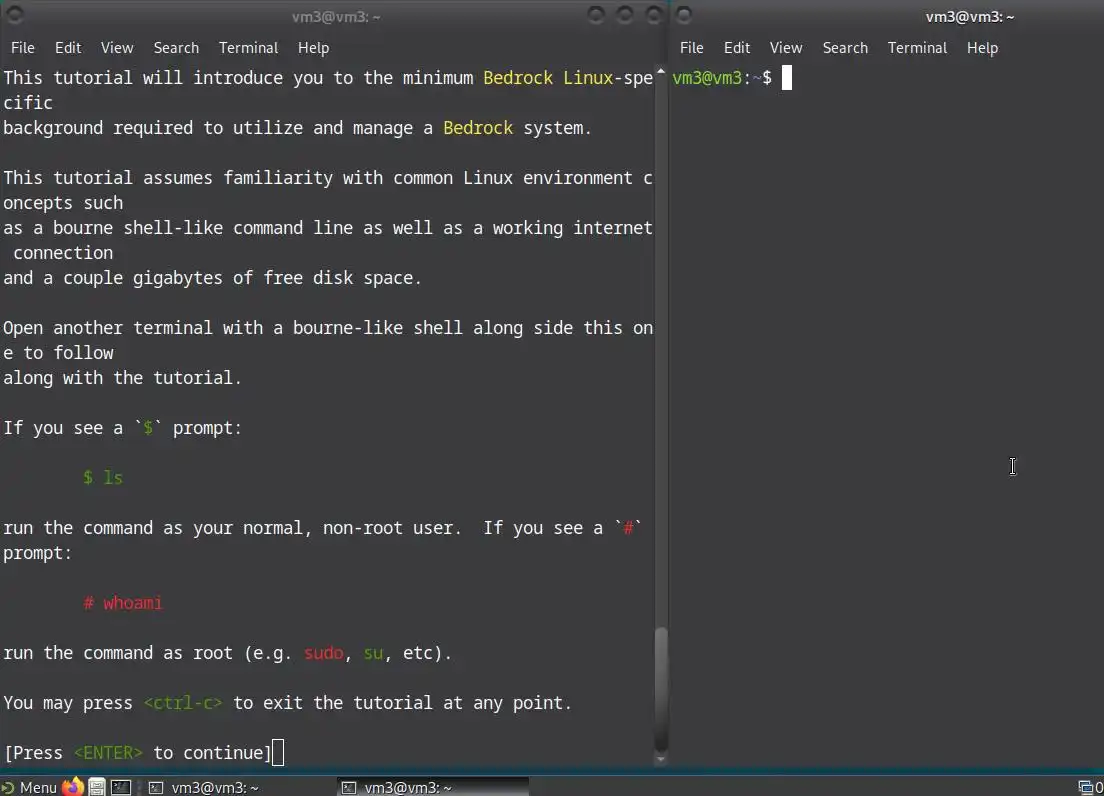
Task: Open Terminal menu in left terminal
Action: point(249,48)
